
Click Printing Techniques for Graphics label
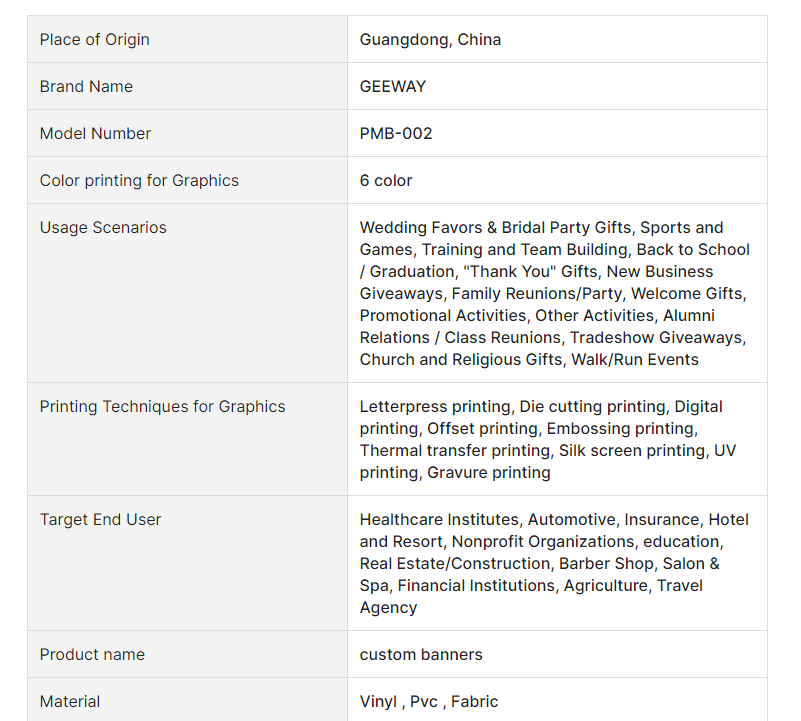[162, 407]
